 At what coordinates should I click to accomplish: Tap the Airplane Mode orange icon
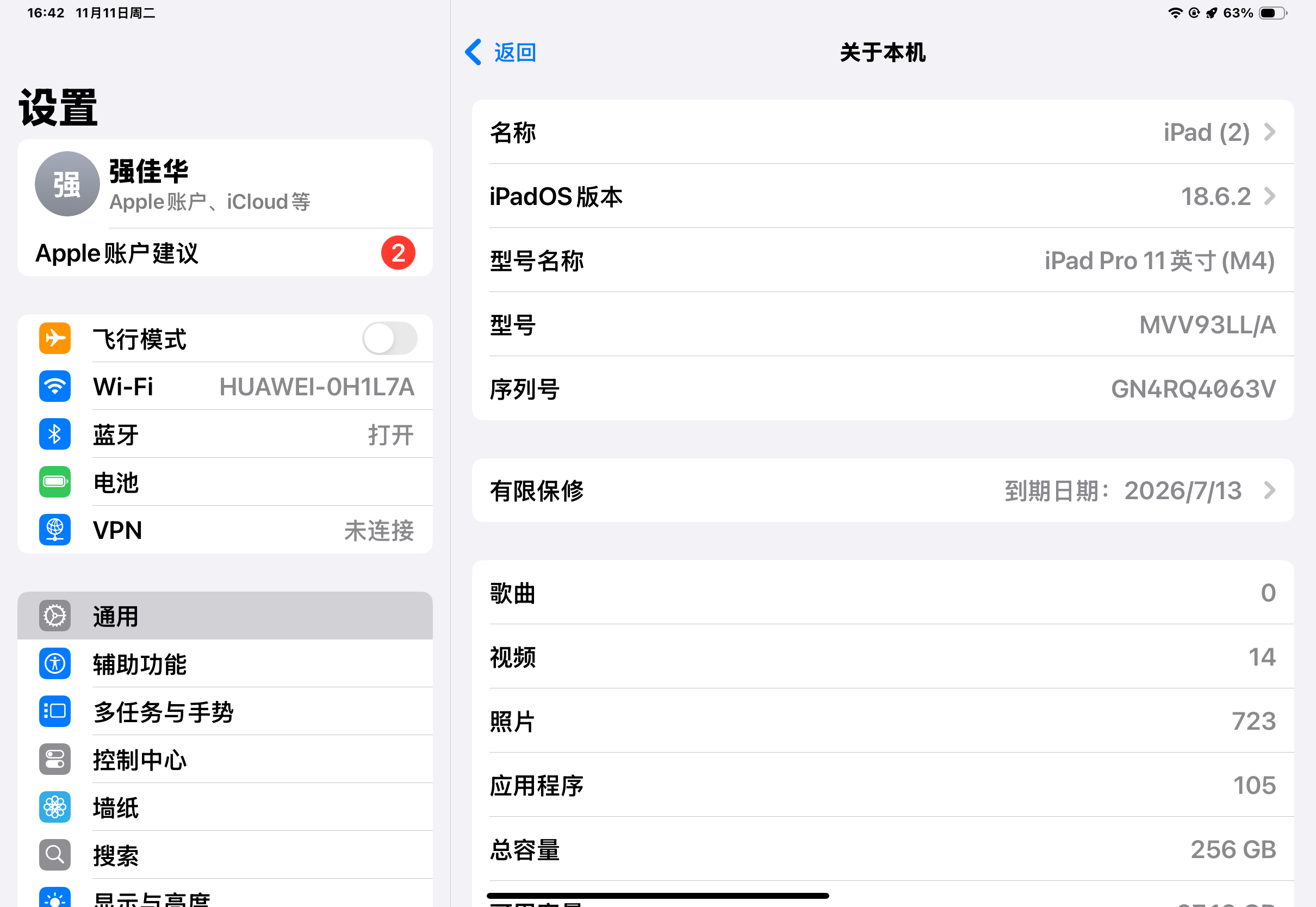[x=54, y=338]
